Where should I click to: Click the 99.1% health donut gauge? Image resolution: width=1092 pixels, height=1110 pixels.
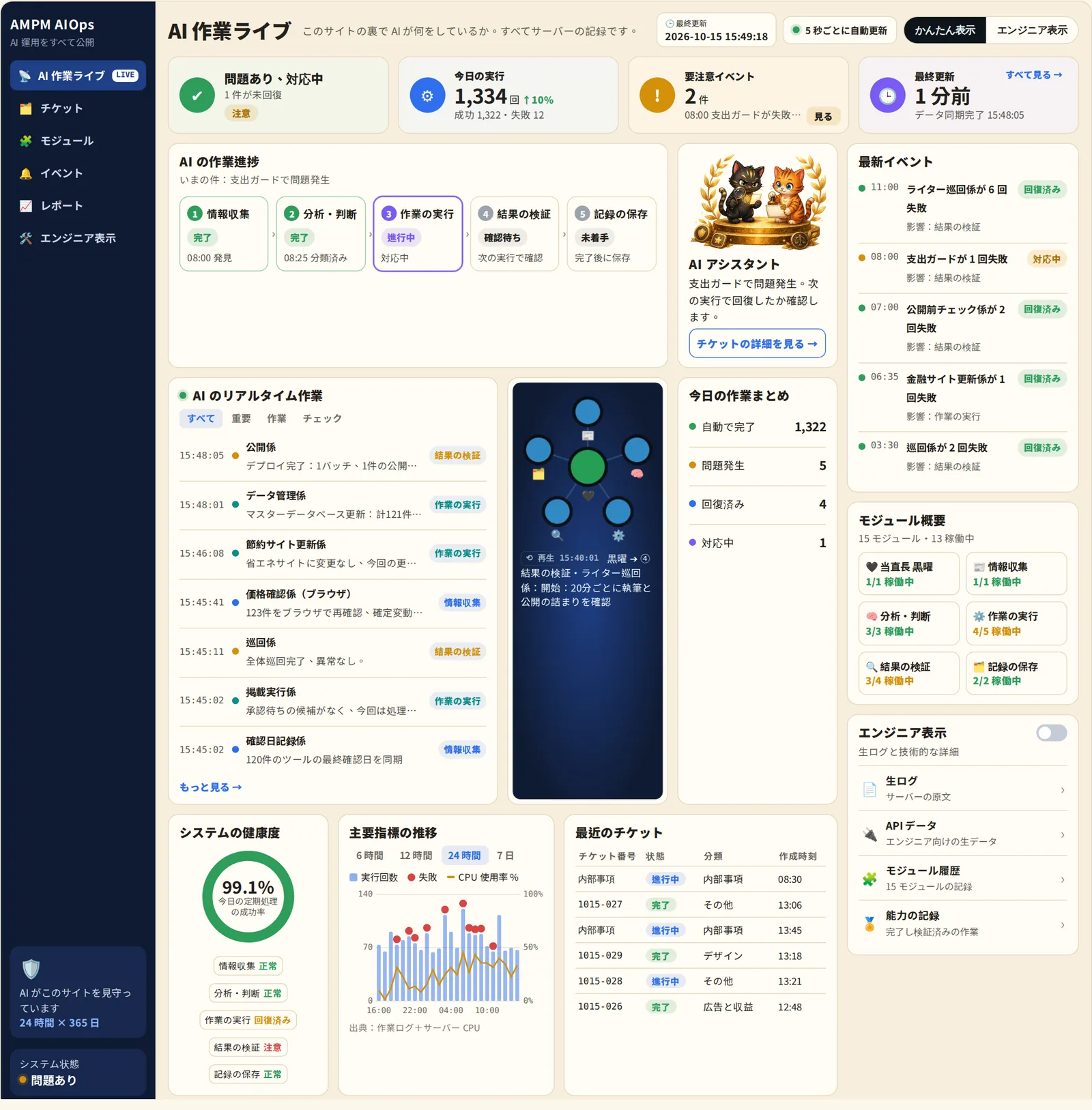(x=248, y=896)
